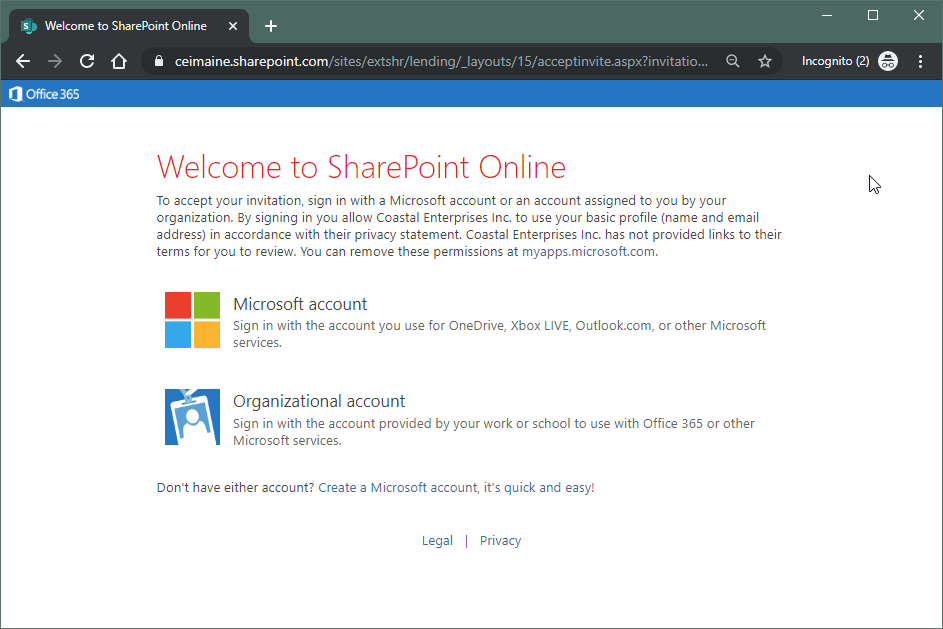
Task: Minimize the browser window
Action: pyautogui.click(x=827, y=16)
